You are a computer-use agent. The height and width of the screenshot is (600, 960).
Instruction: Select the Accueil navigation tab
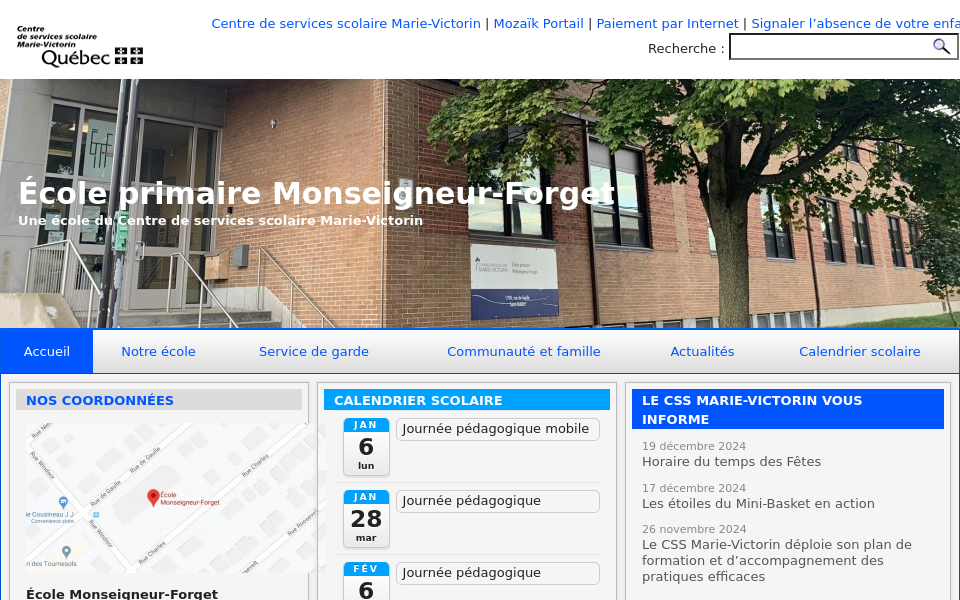click(x=46, y=351)
